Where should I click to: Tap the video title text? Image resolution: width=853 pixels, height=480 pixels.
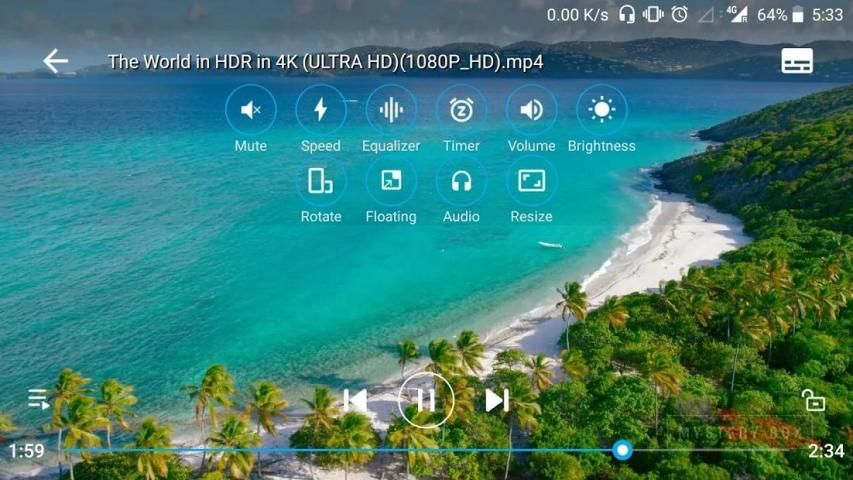(x=325, y=62)
